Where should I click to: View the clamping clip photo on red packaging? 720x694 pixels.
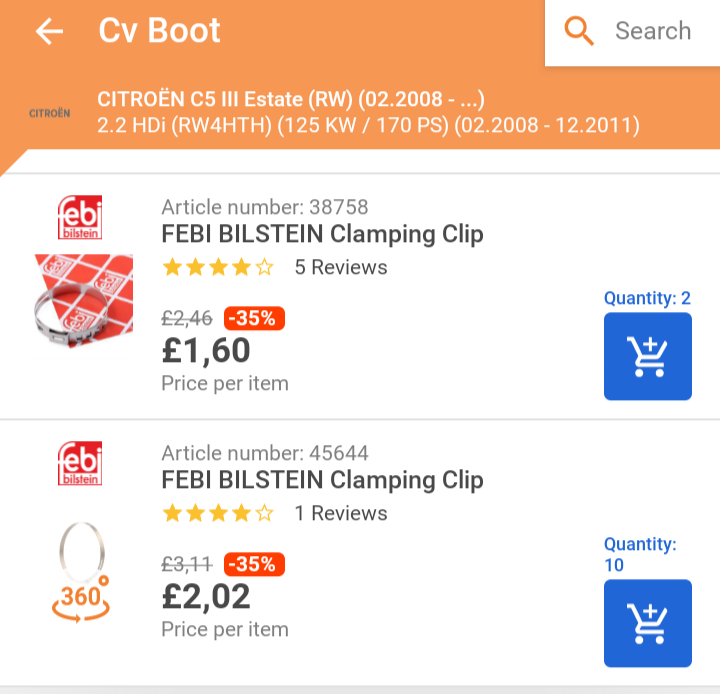tap(84, 301)
